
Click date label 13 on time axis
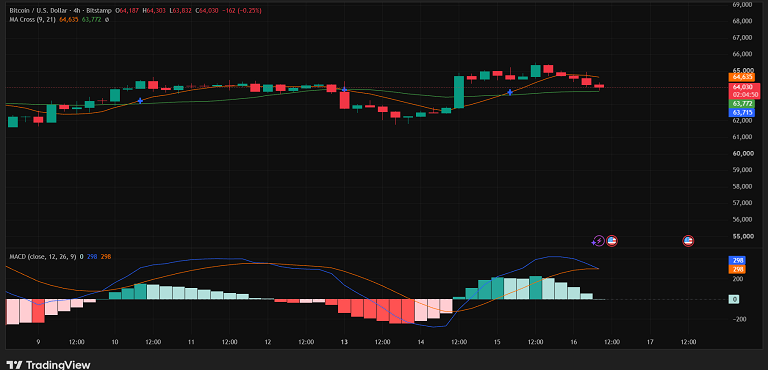(x=344, y=342)
